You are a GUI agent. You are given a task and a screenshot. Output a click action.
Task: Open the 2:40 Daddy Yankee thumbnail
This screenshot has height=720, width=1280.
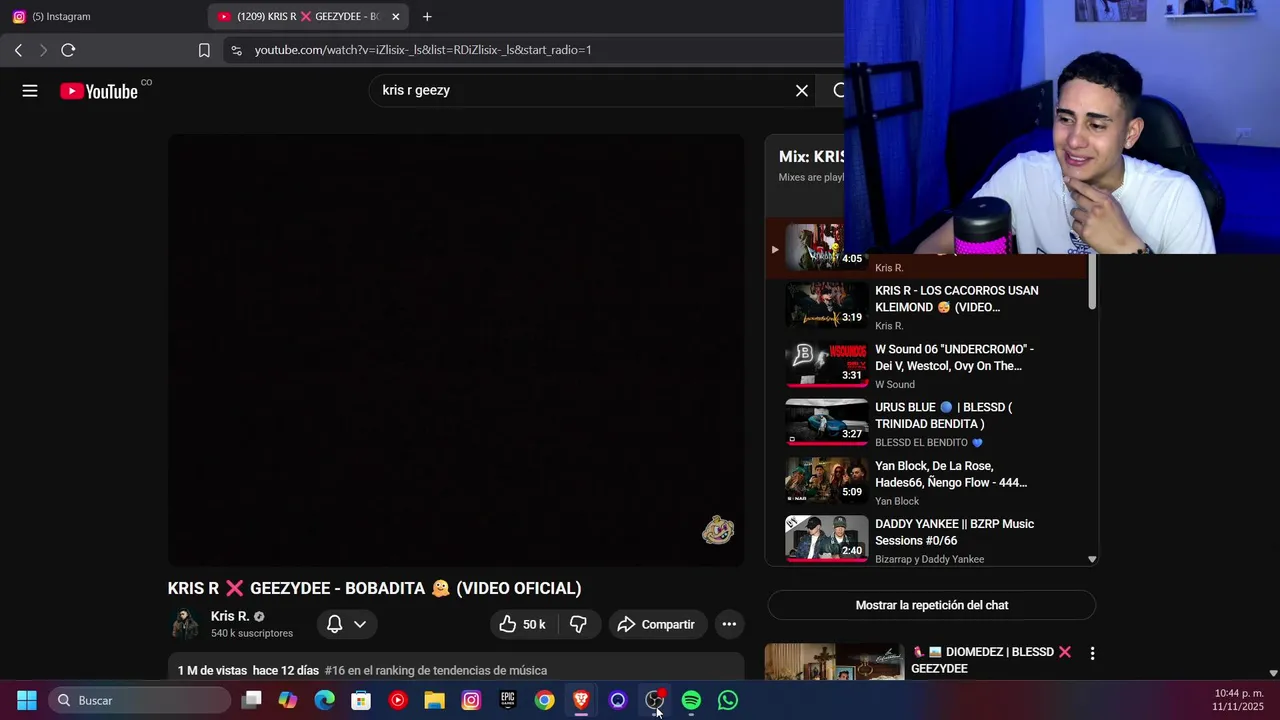click(x=826, y=538)
